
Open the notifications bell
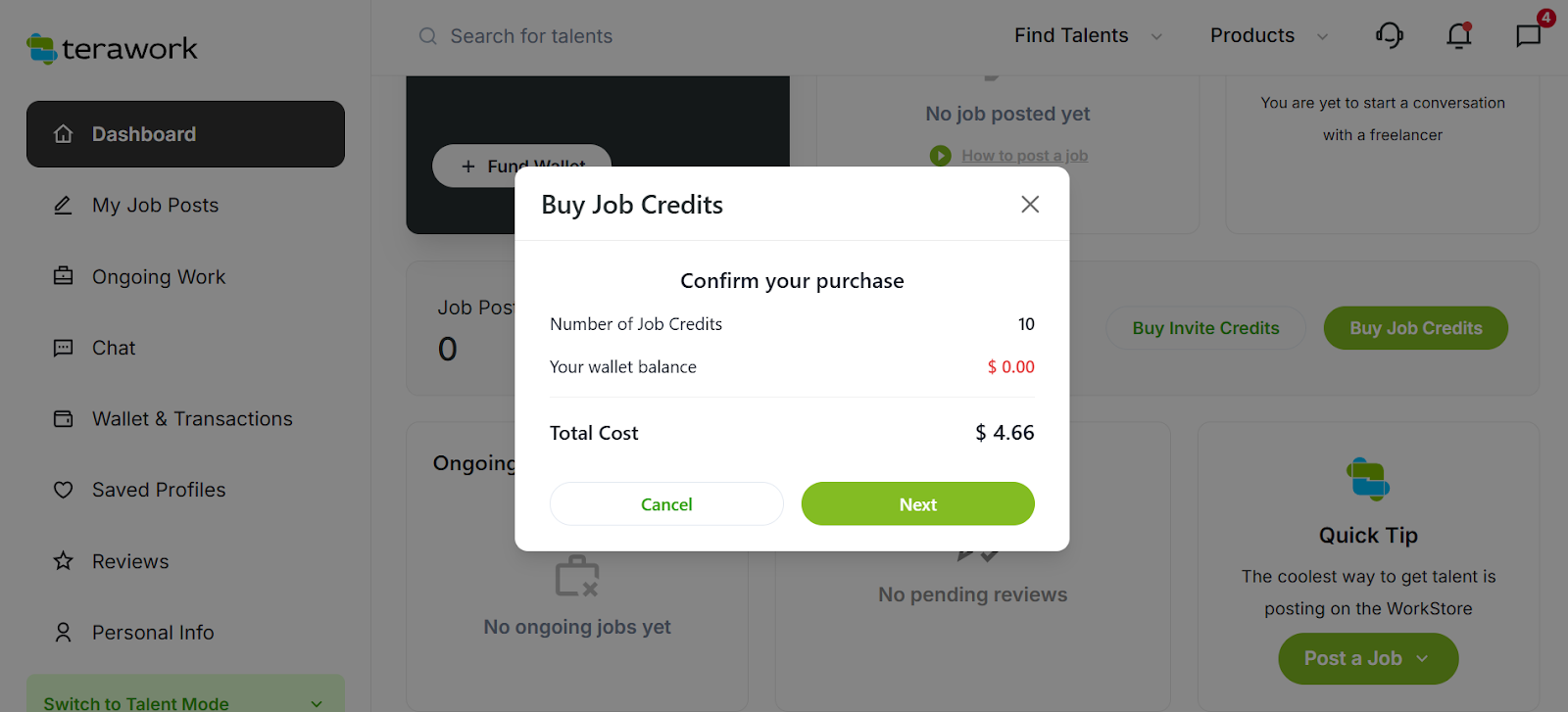tap(1459, 36)
